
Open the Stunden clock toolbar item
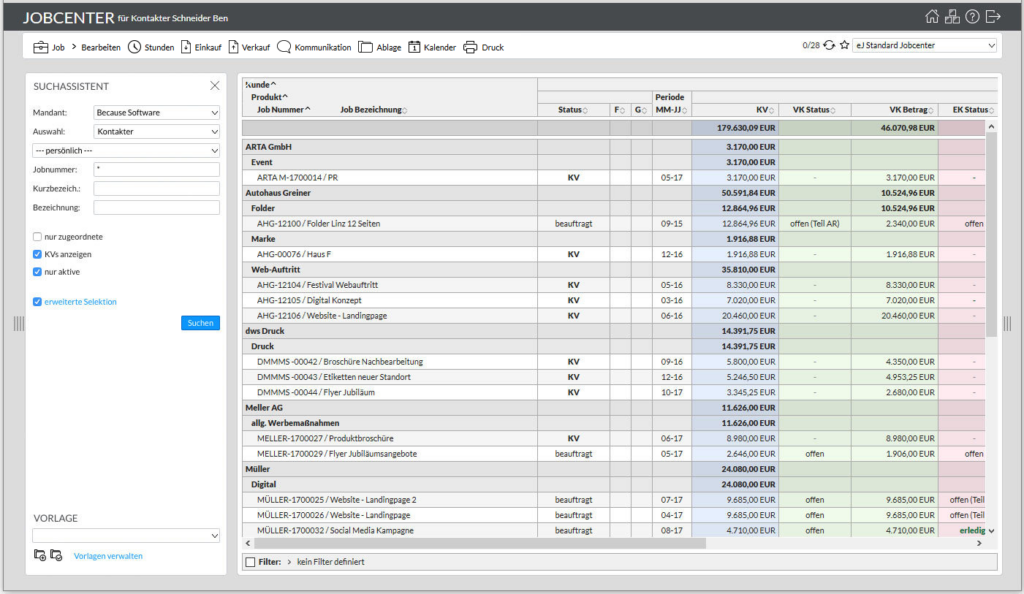pos(151,47)
